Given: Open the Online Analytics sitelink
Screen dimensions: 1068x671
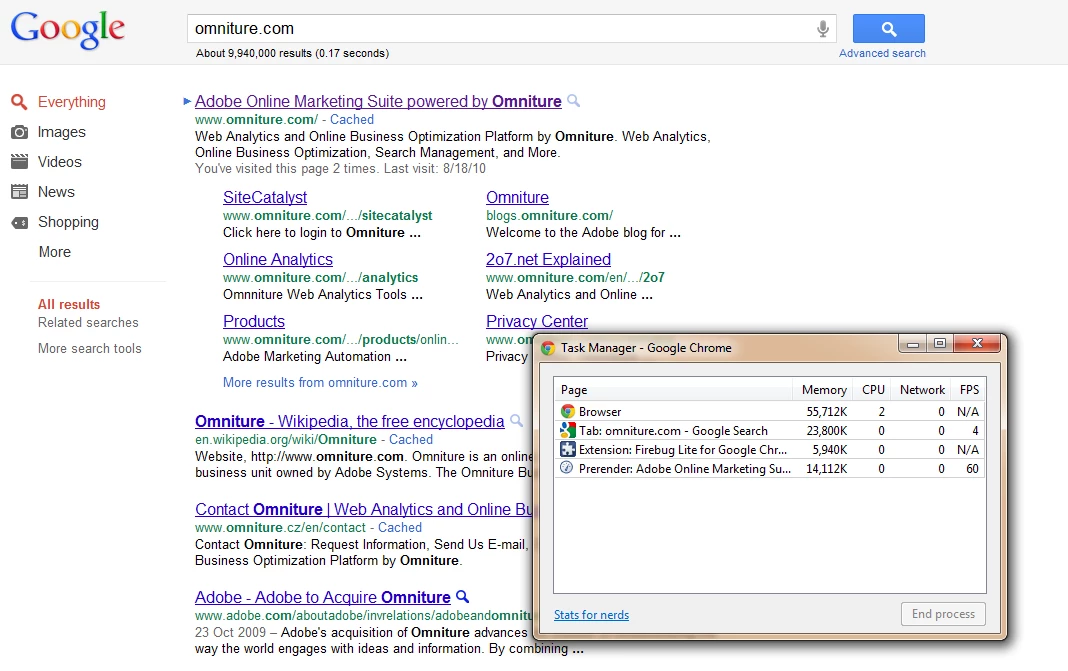Looking at the screenshot, I should click(278, 260).
